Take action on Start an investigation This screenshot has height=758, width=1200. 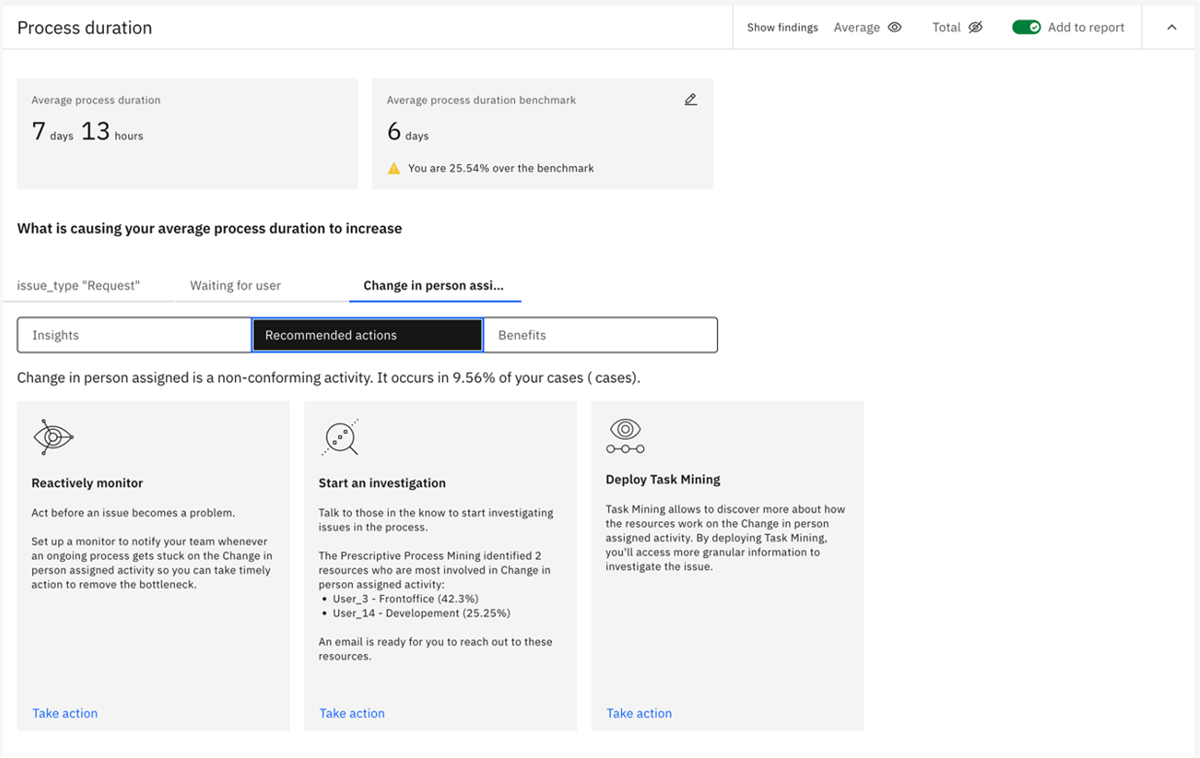click(x=351, y=713)
